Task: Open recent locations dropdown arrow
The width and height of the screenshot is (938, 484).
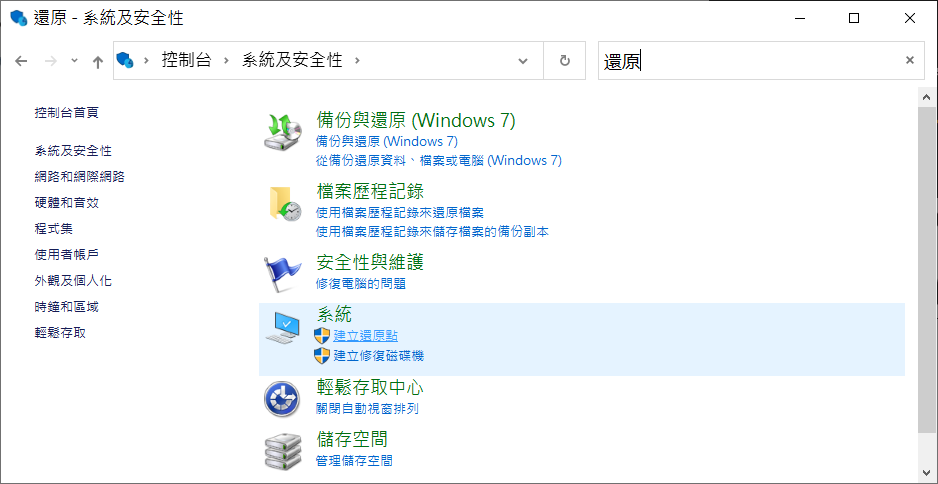Action: pos(74,60)
